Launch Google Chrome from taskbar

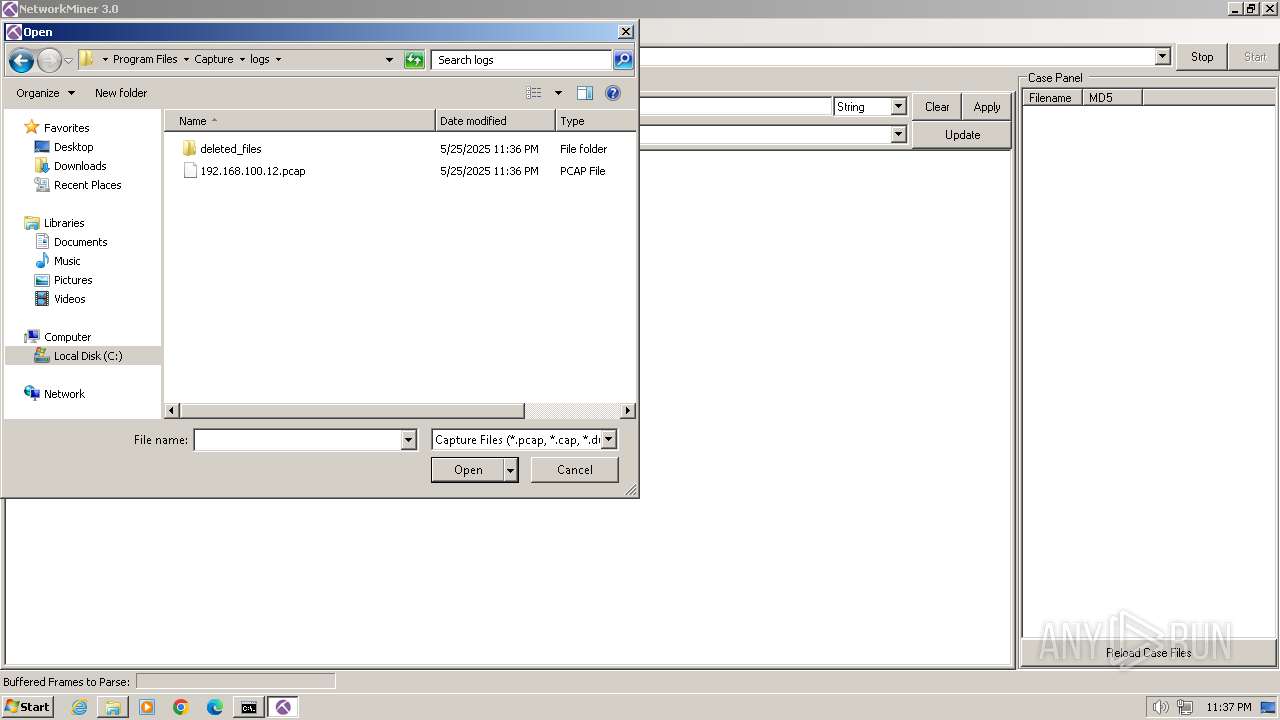click(x=181, y=707)
